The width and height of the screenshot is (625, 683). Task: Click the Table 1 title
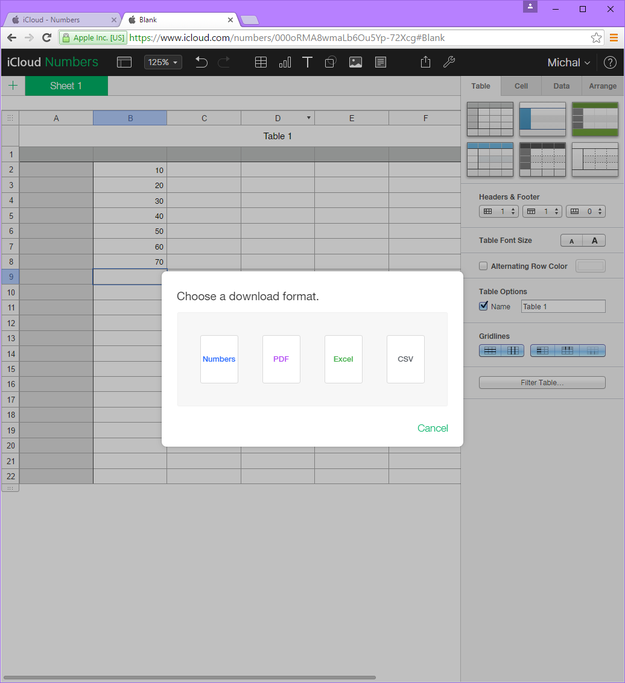click(x=277, y=136)
